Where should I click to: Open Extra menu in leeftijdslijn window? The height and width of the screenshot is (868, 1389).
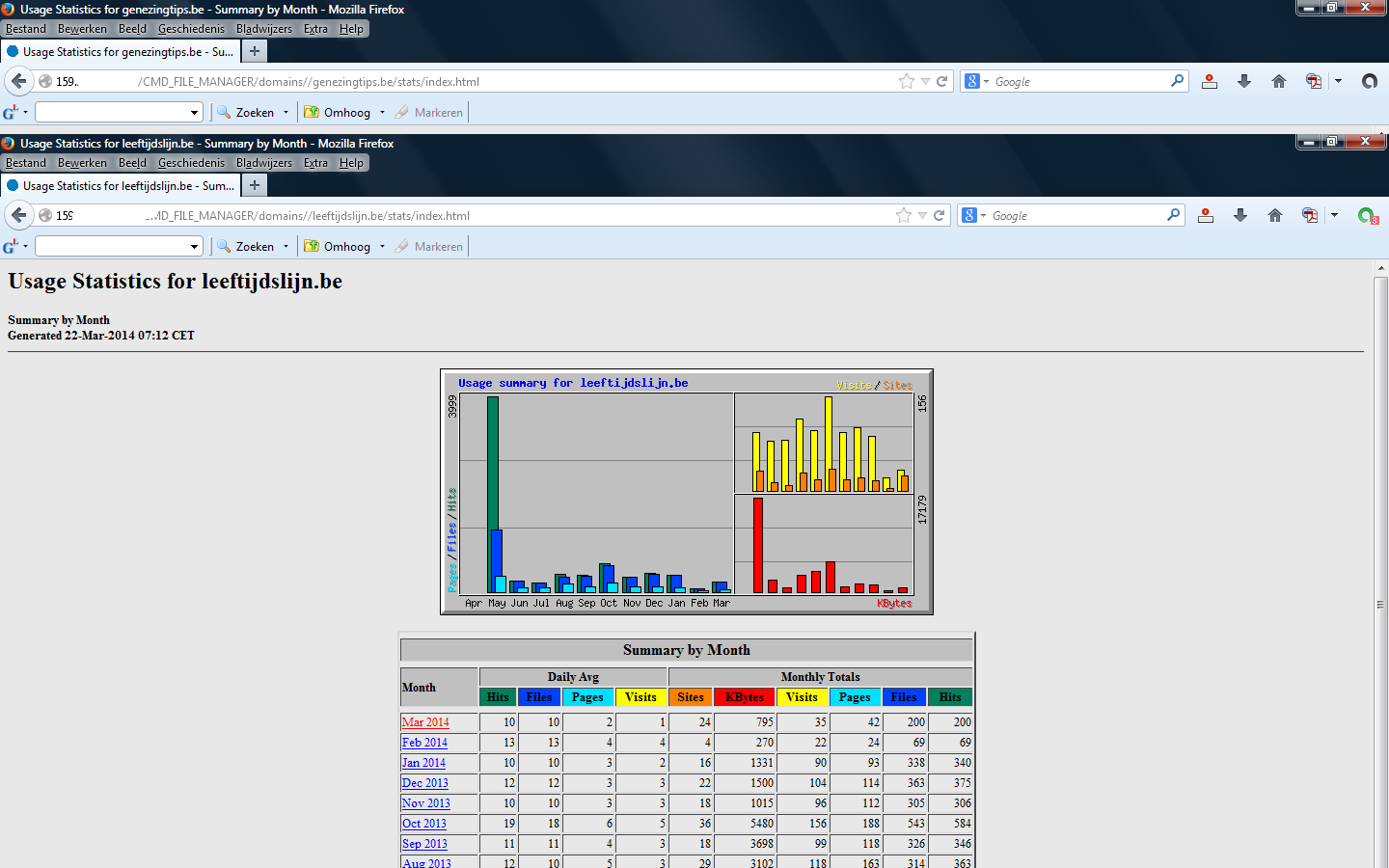point(315,163)
